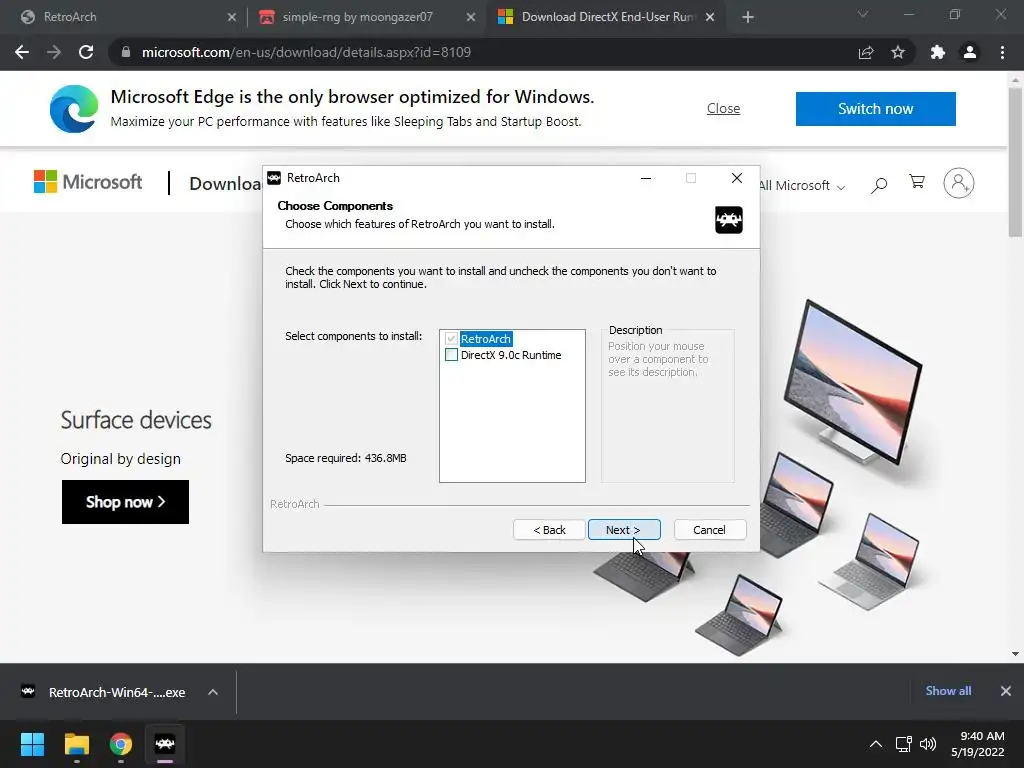Show all downloads
Viewport: 1024px width, 768px height.
click(948, 691)
